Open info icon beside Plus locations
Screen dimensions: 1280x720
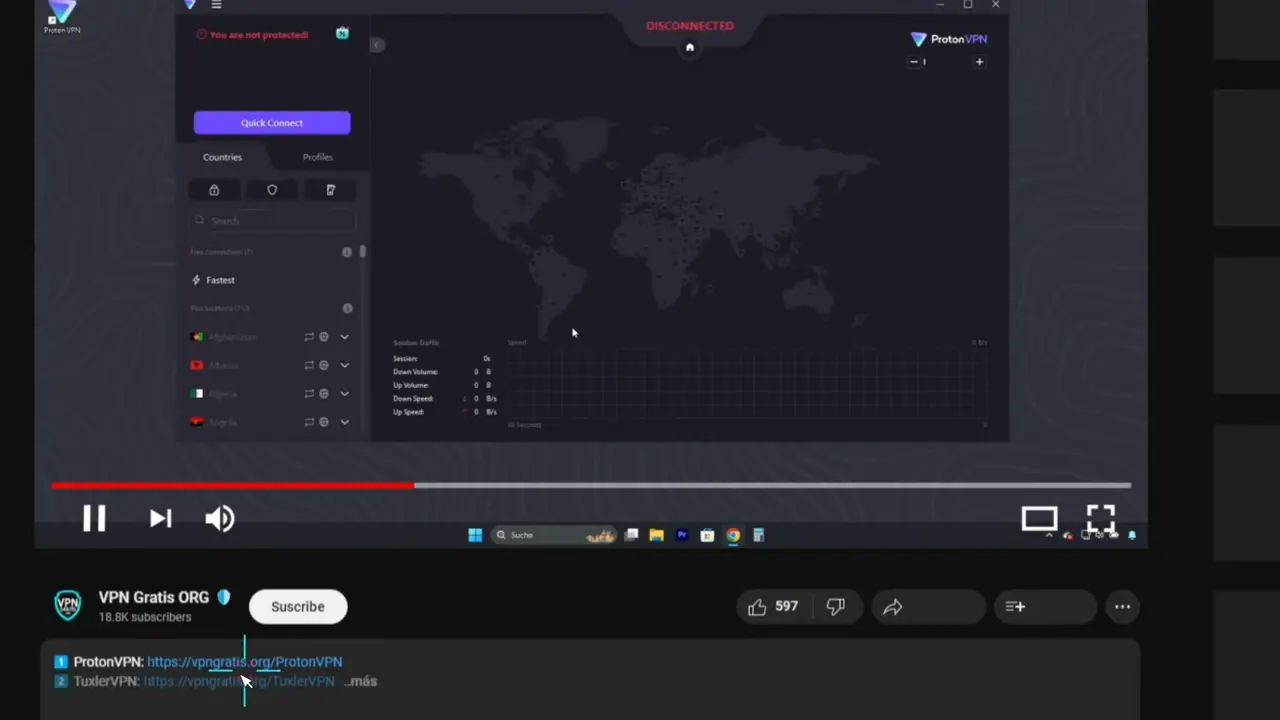coord(347,308)
